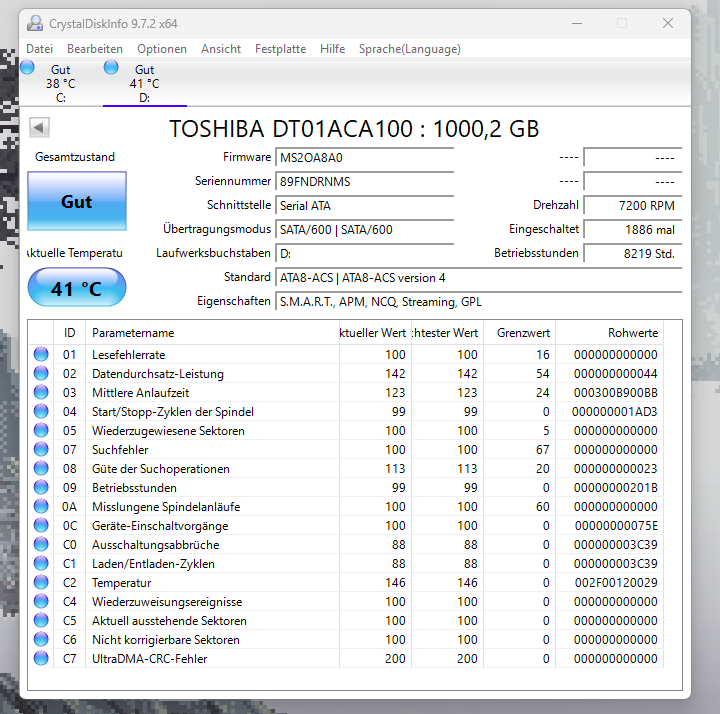The height and width of the screenshot is (714, 720).
Task: Click the Übertragungsmodus field SATA/600
Action: [x=365, y=229]
